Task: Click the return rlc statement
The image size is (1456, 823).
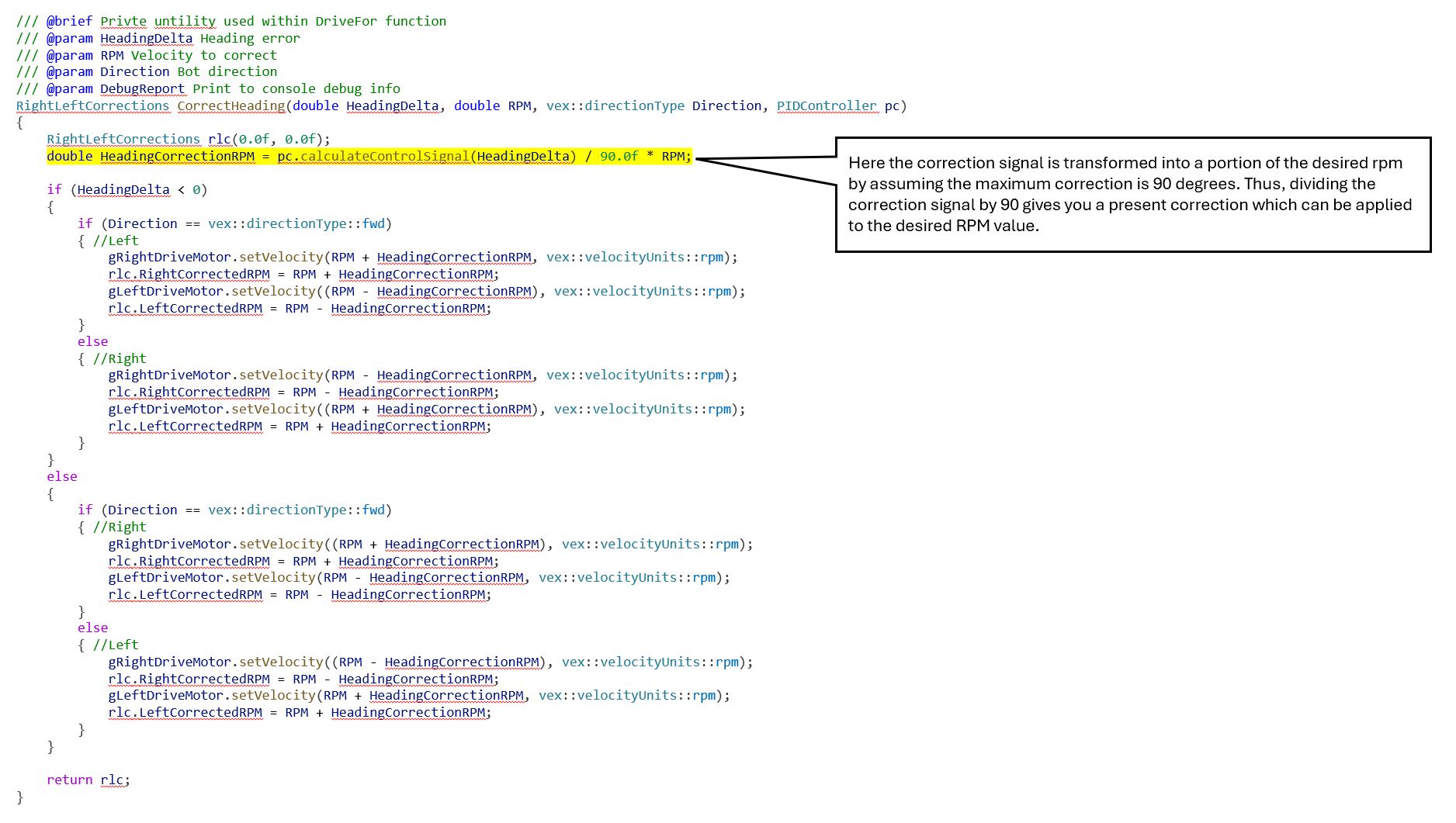Action: 88,780
